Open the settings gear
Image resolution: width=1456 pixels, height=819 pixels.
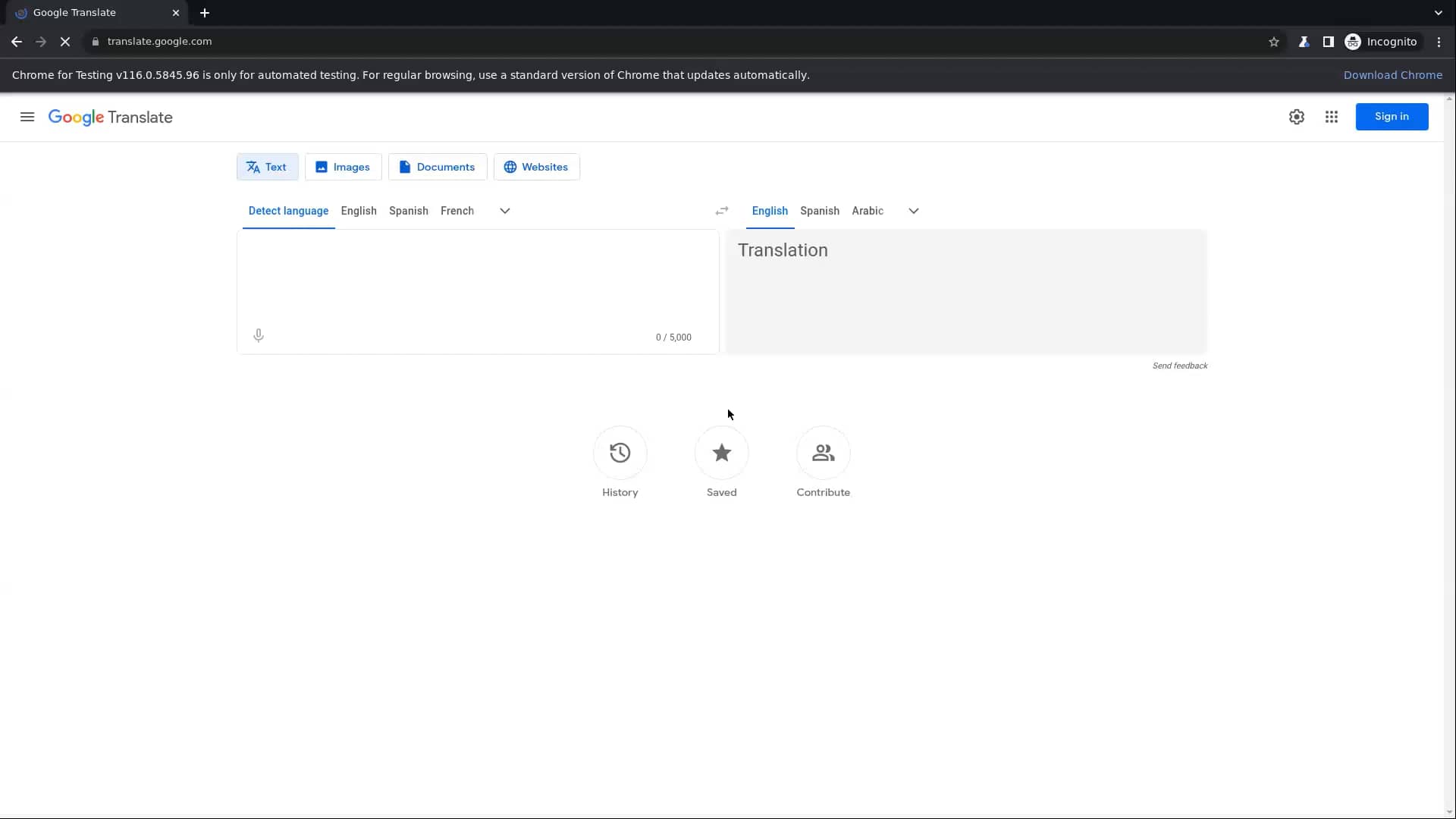point(1297,117)
